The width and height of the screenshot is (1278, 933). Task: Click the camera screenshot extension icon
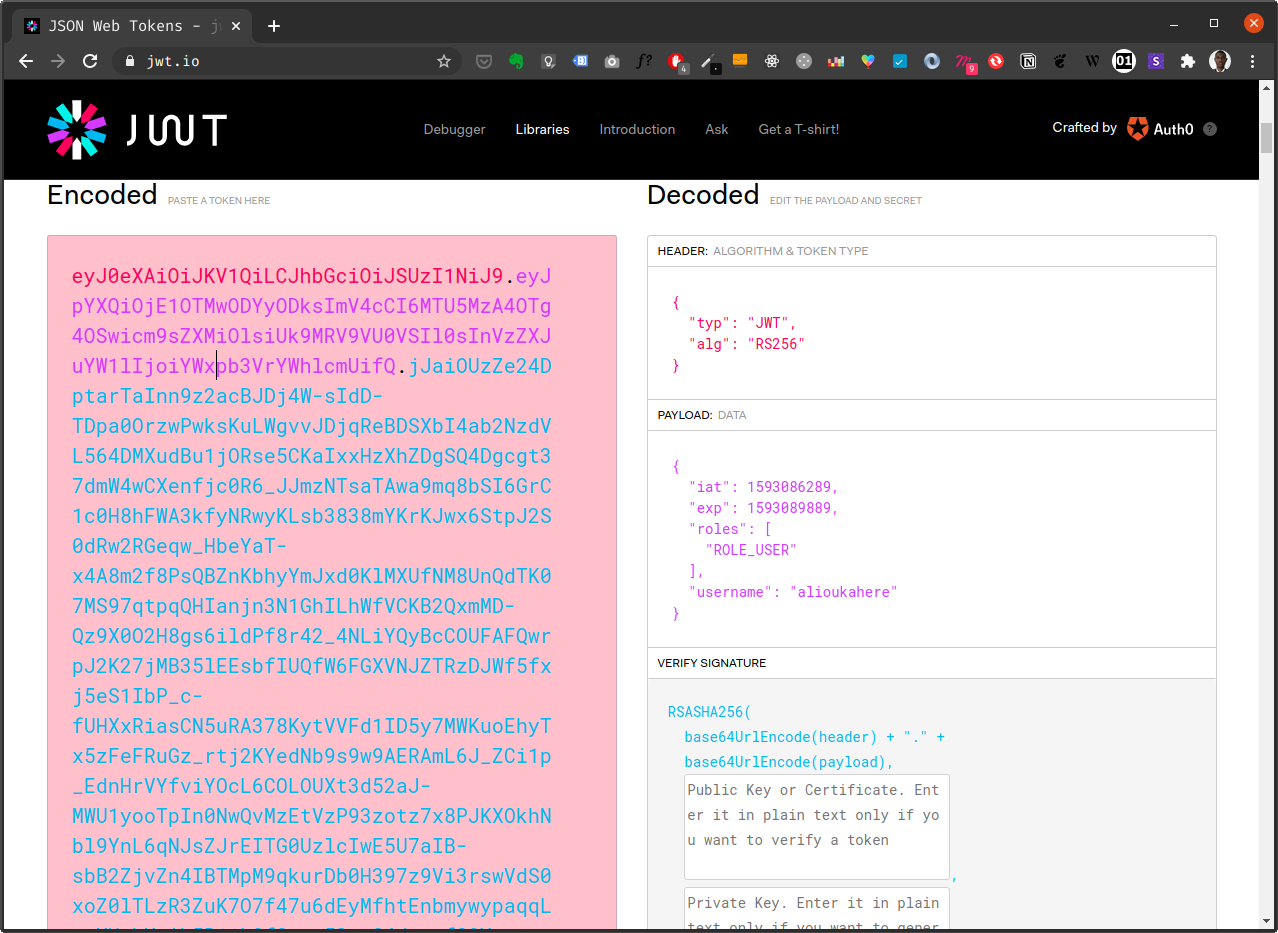[612, 61]
